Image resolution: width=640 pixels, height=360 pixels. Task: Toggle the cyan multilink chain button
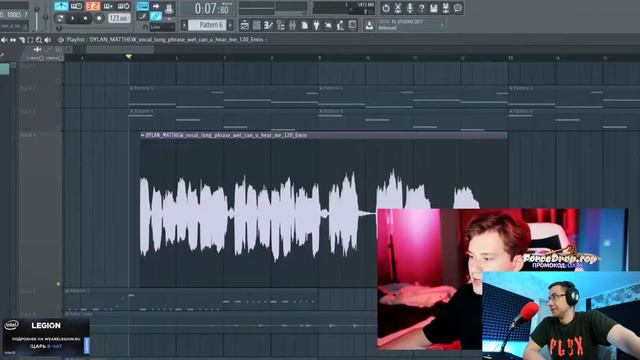(x=156, y=16)
